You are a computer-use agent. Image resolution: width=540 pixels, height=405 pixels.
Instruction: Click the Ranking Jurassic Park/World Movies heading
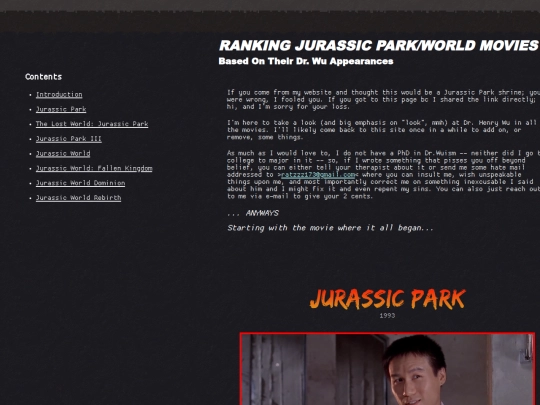(x=379, y=45)
